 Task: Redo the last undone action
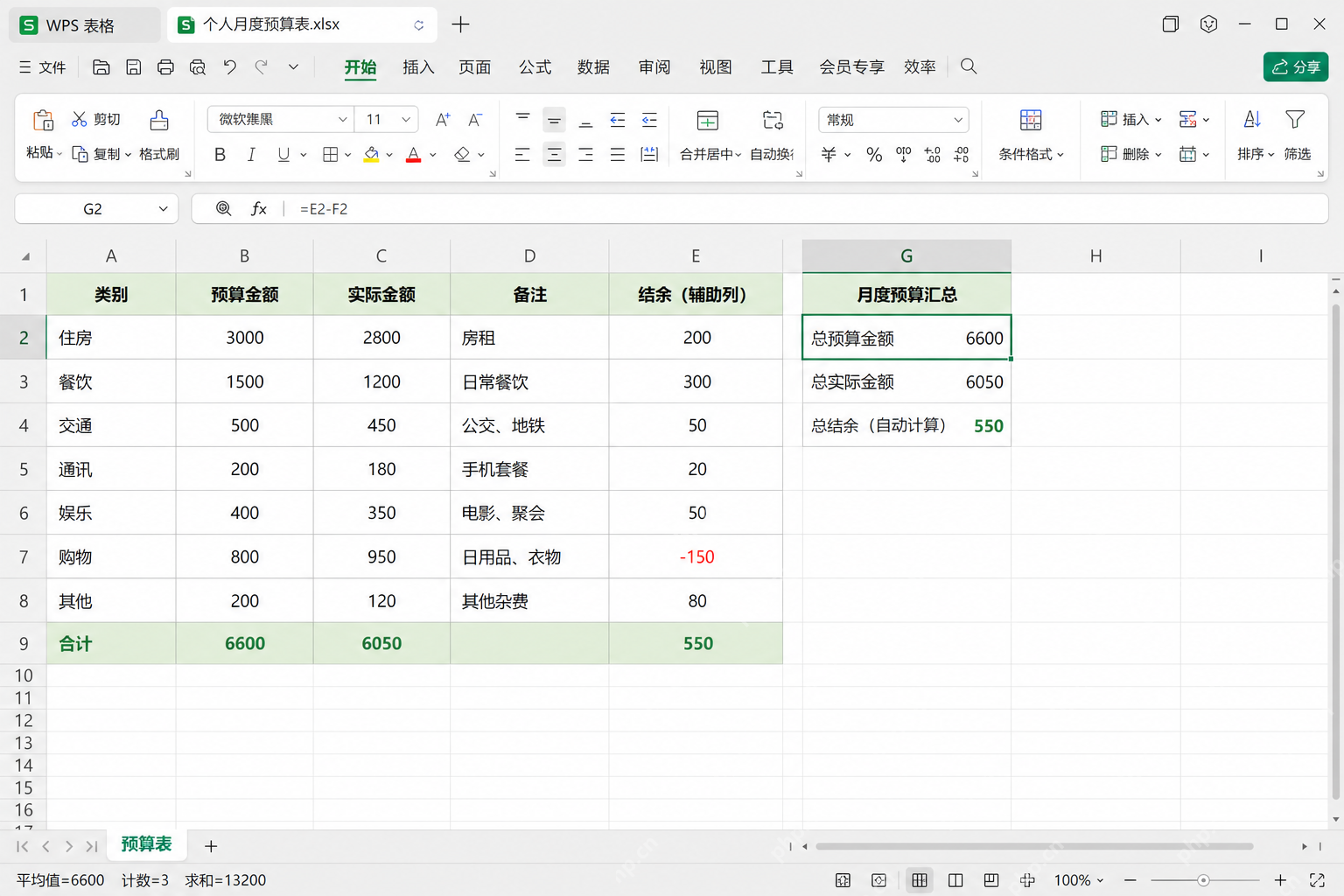tap(261, 67)
